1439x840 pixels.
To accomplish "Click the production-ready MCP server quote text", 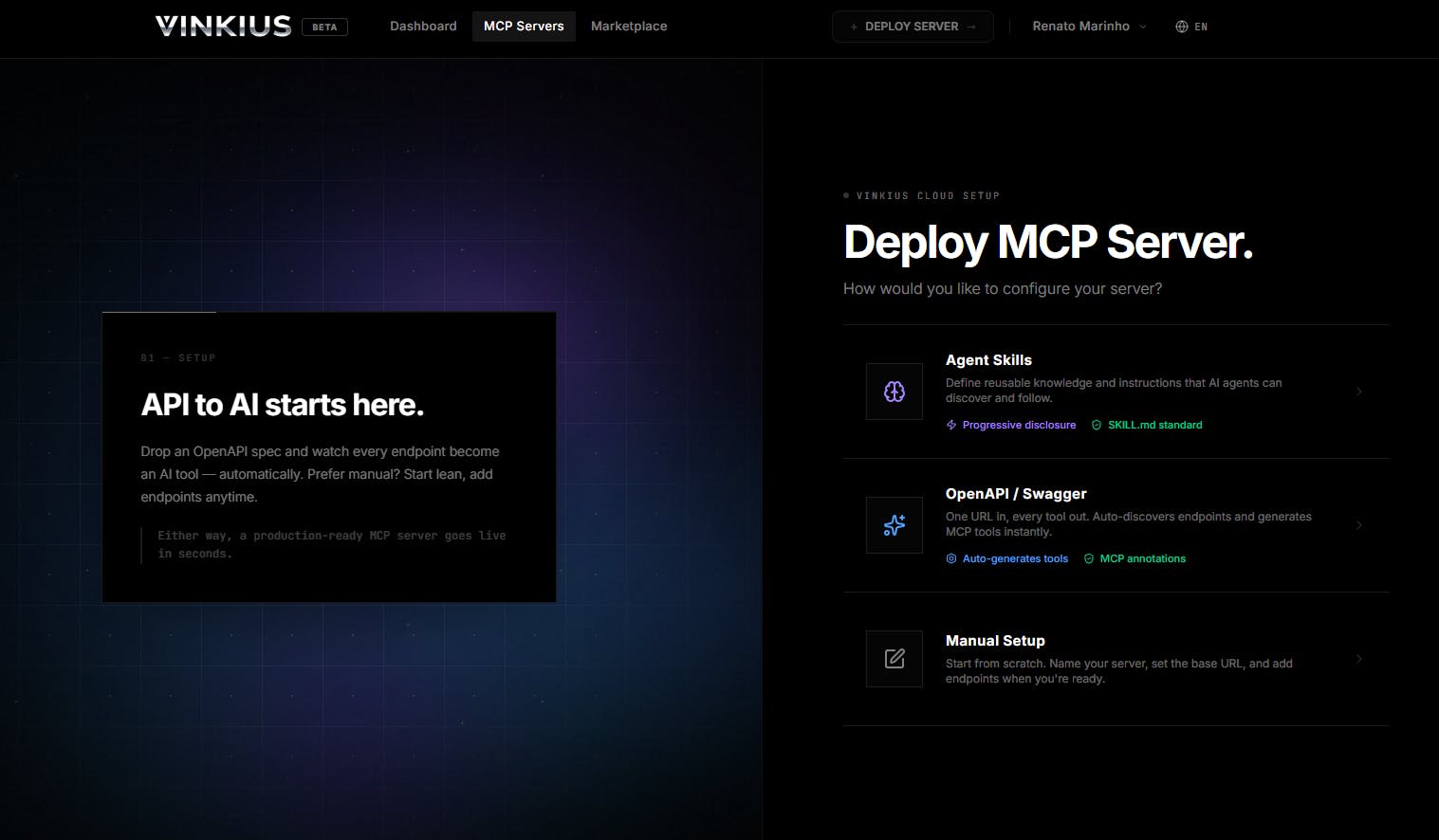I will pyautogui.click(x=332, y=544).
